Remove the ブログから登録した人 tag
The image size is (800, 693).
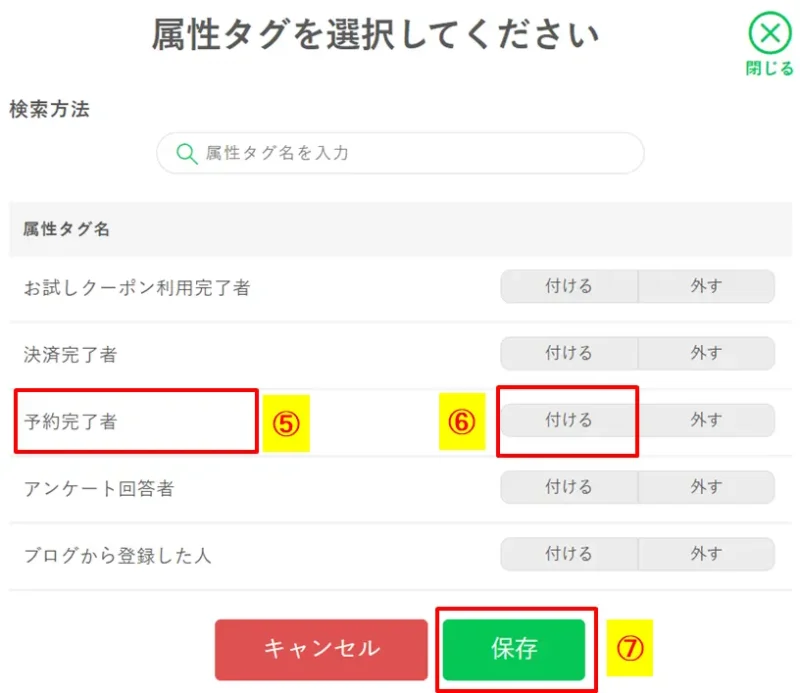[707, 554]
